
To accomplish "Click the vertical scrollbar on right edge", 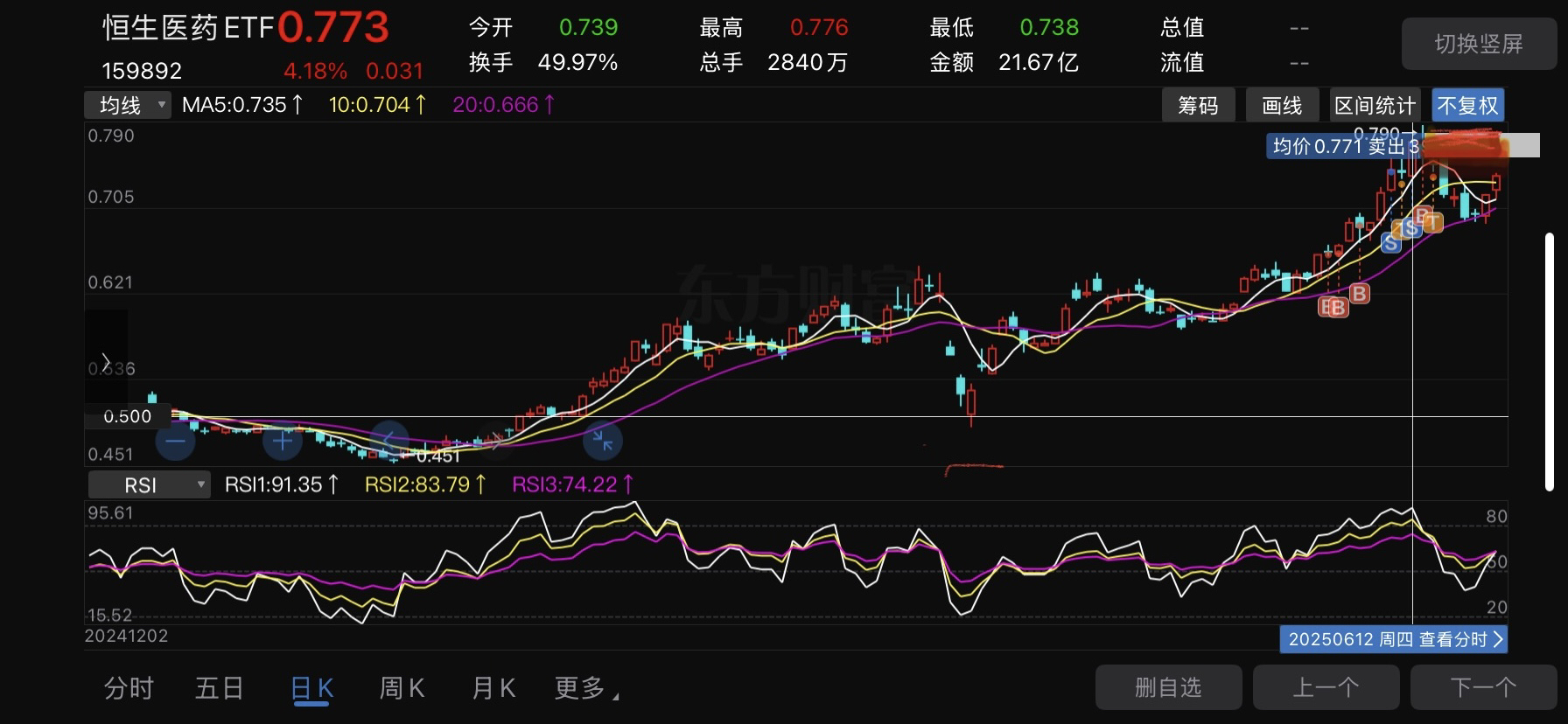I will tap(1550, 361).
